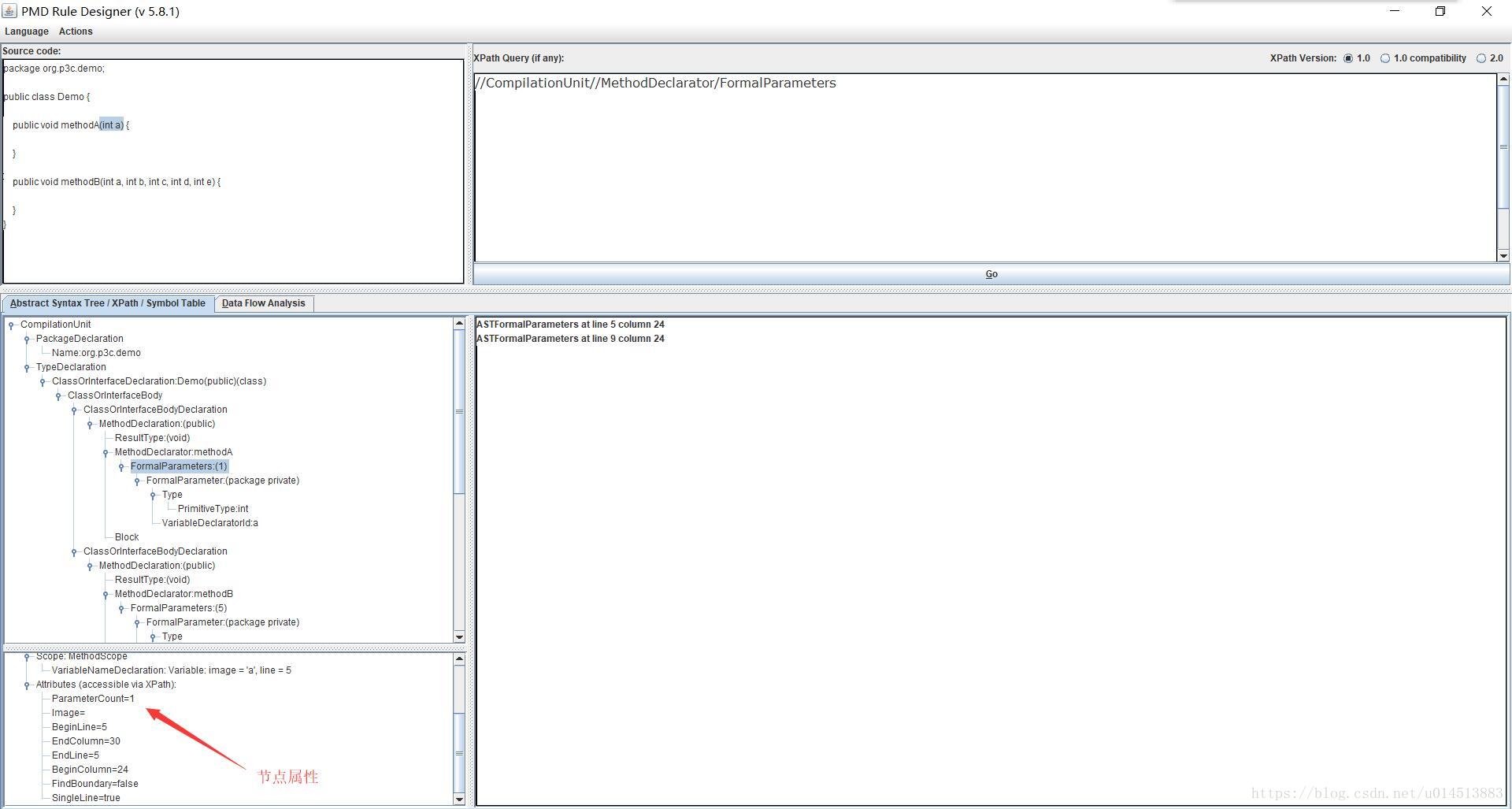Select FormalParameter:(package private) under methodA

pos(223,481)
